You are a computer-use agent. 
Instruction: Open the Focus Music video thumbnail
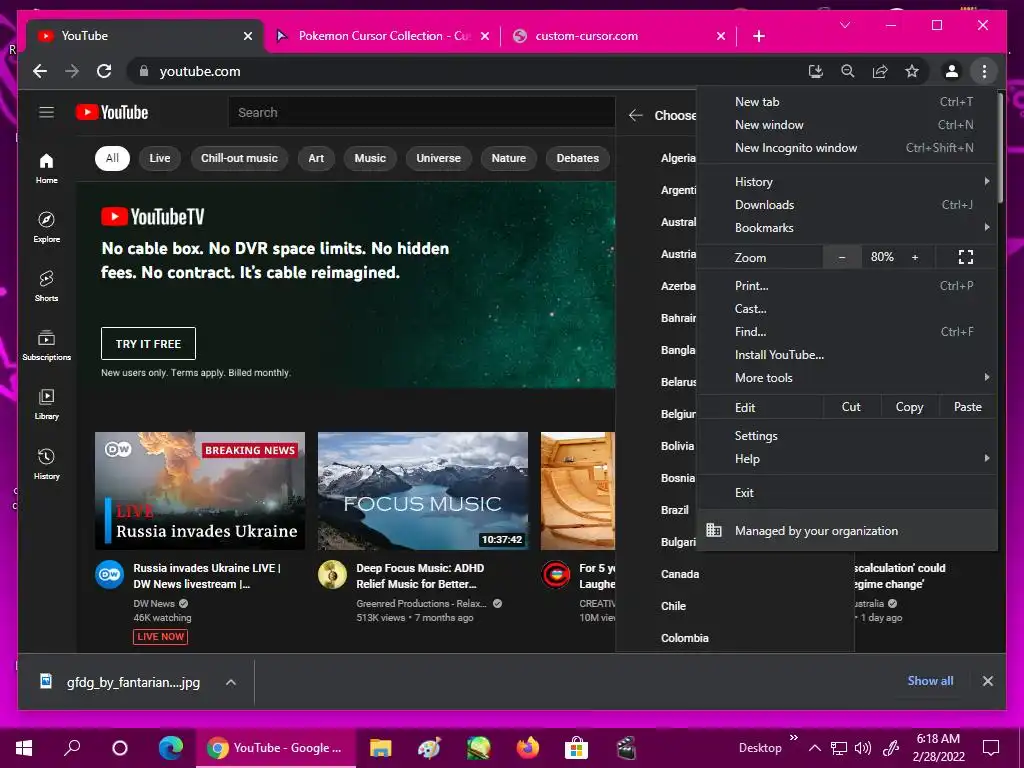423,490
